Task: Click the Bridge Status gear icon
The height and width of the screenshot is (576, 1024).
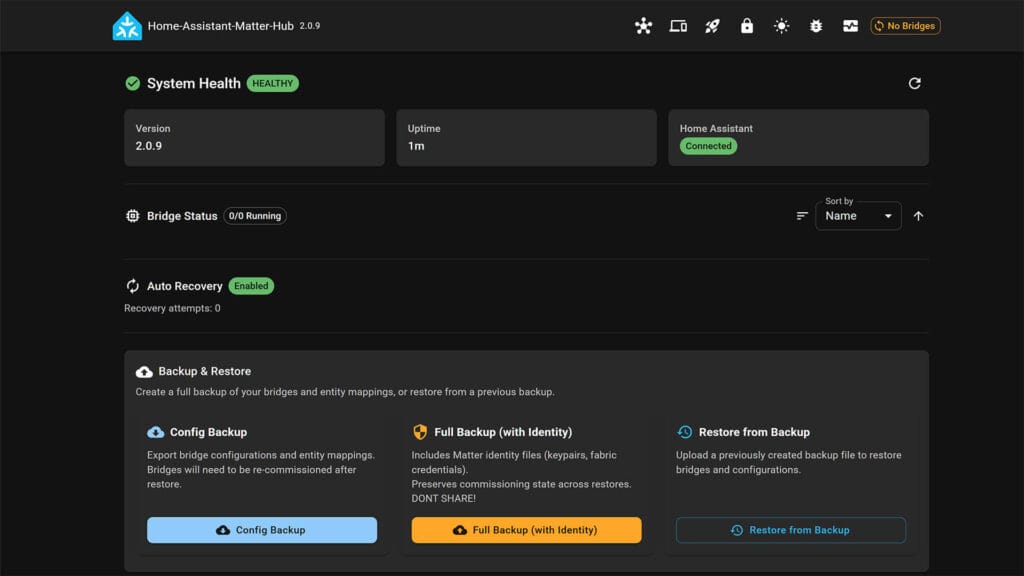Action: [132, 216]
